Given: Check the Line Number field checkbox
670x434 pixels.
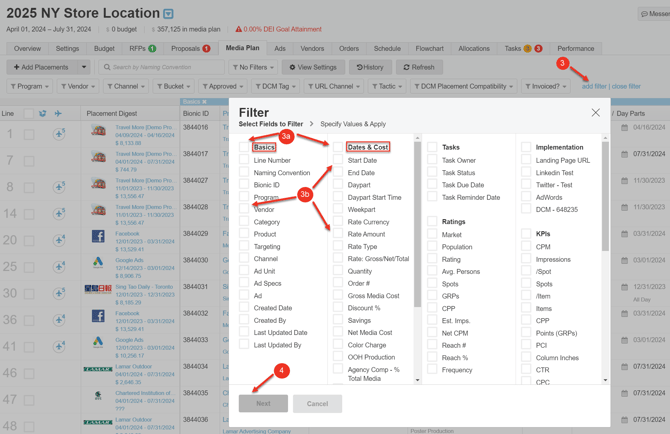Looking at the screenshot, I should [244, 159].
